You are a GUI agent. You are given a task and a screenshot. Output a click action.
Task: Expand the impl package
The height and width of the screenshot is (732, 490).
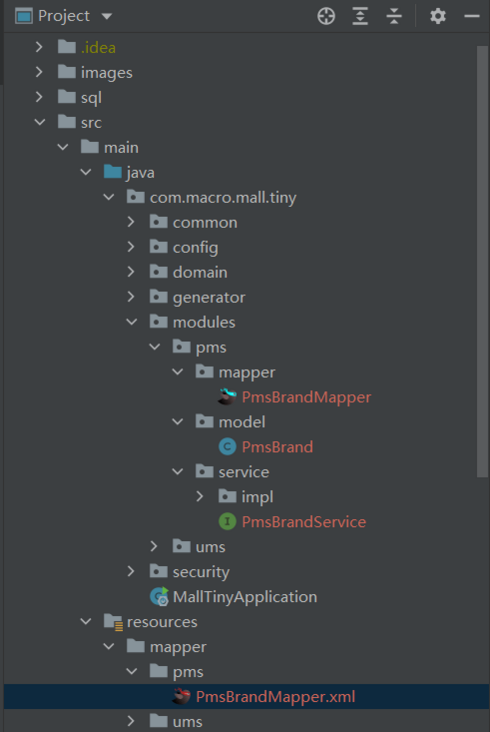[200, 496]
